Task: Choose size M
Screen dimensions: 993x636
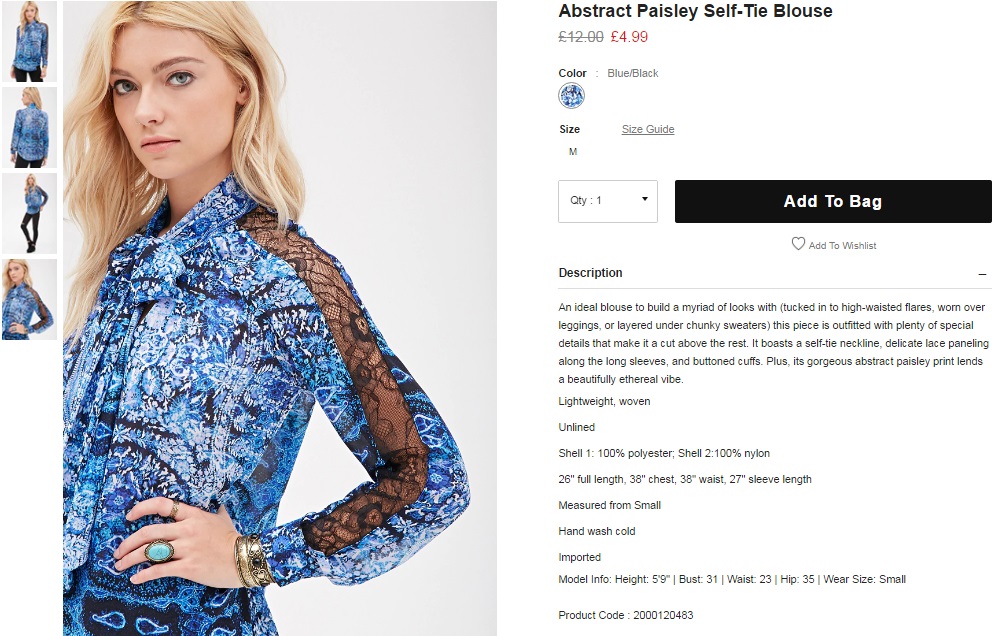Action: click(572, 151)
